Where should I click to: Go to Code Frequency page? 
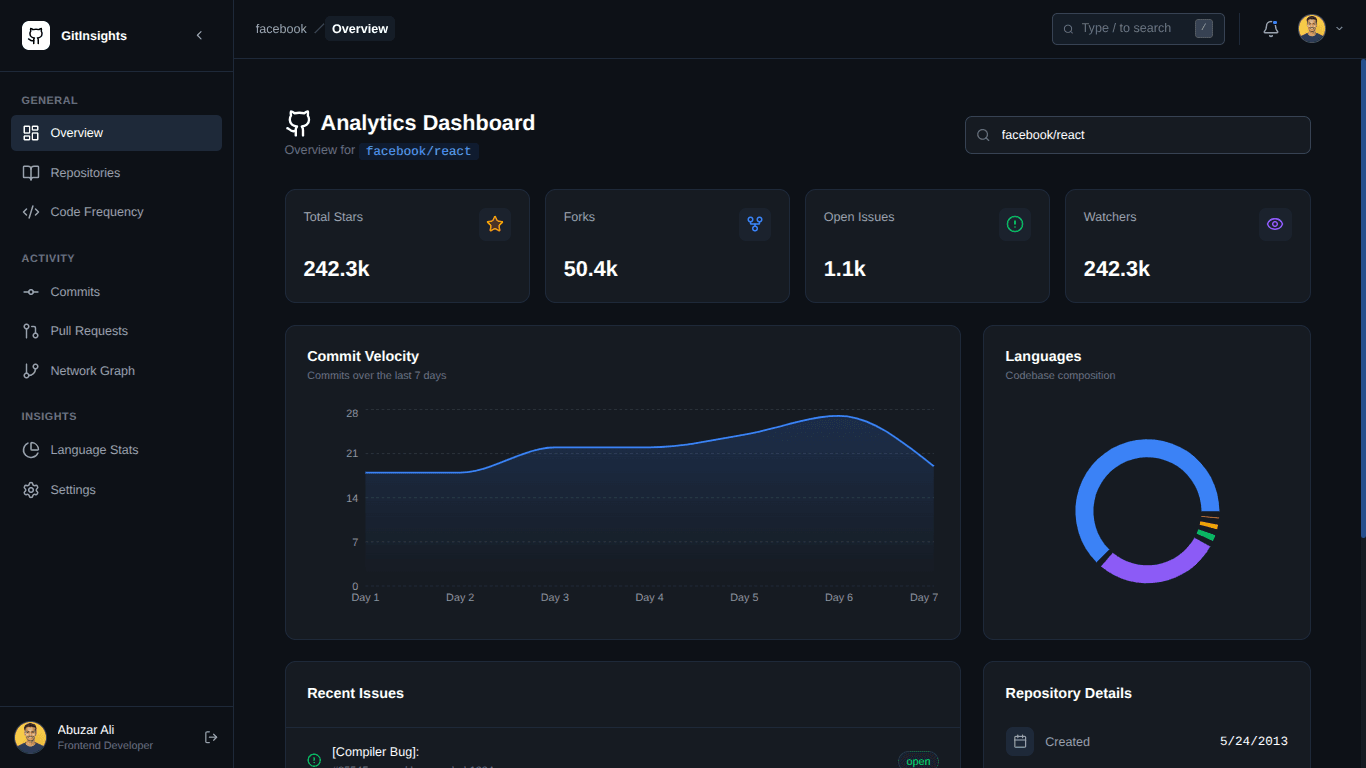pyautogui.click(x=116, y=212)
